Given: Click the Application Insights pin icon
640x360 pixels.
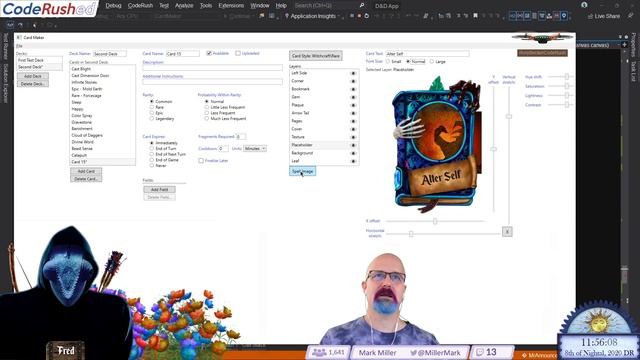Looking at the screenshot, I should click(287, 16).
